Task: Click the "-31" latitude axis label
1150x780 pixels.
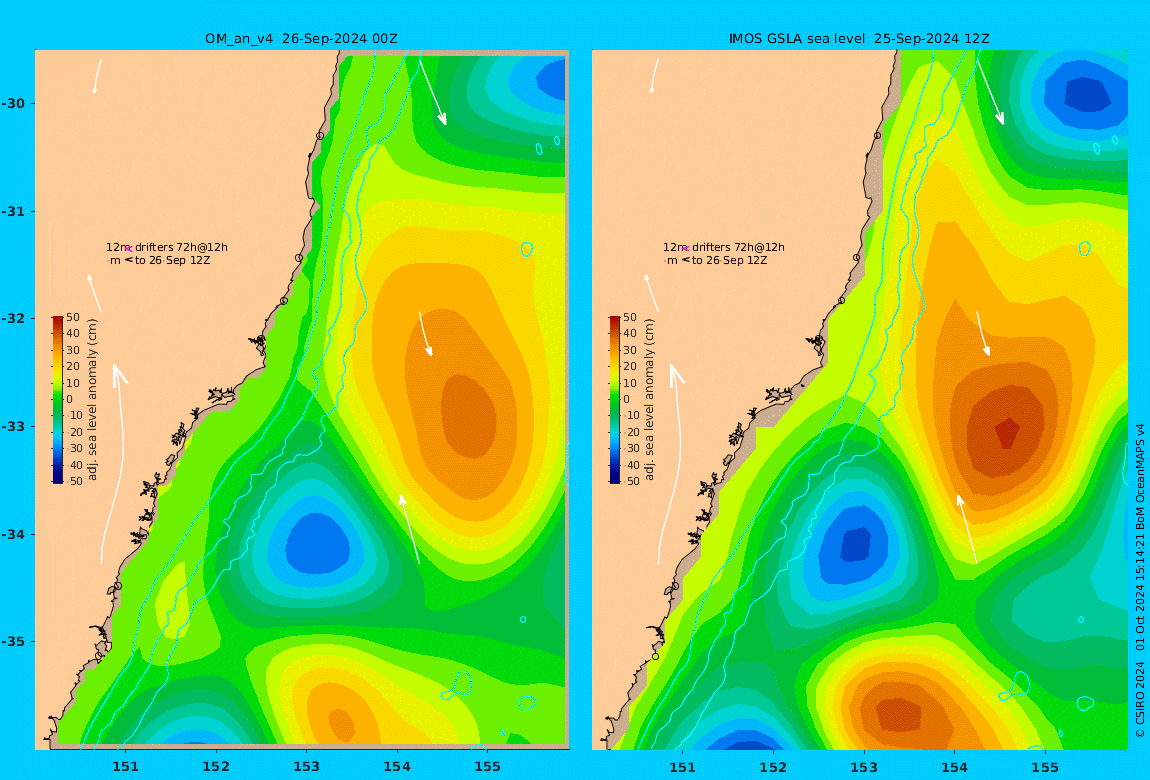Action: pyautogui.click(x=12, y=212)
